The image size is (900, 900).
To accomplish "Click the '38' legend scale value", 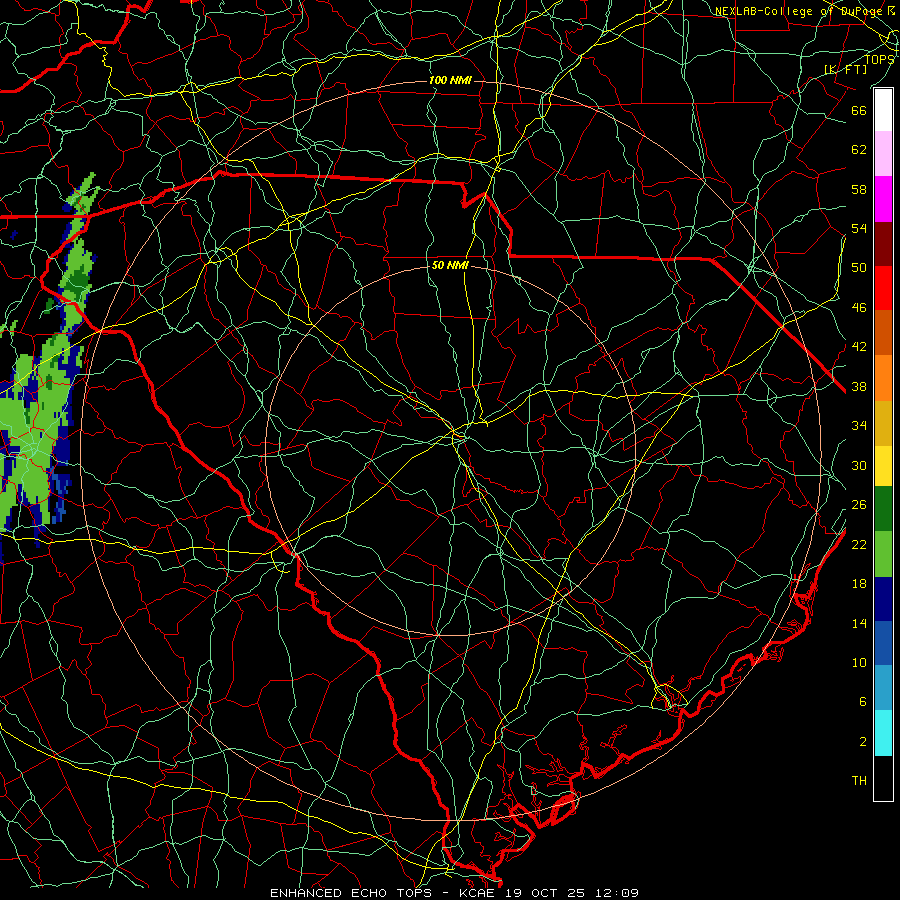I will pyautogui.click(x=859, y=386).
